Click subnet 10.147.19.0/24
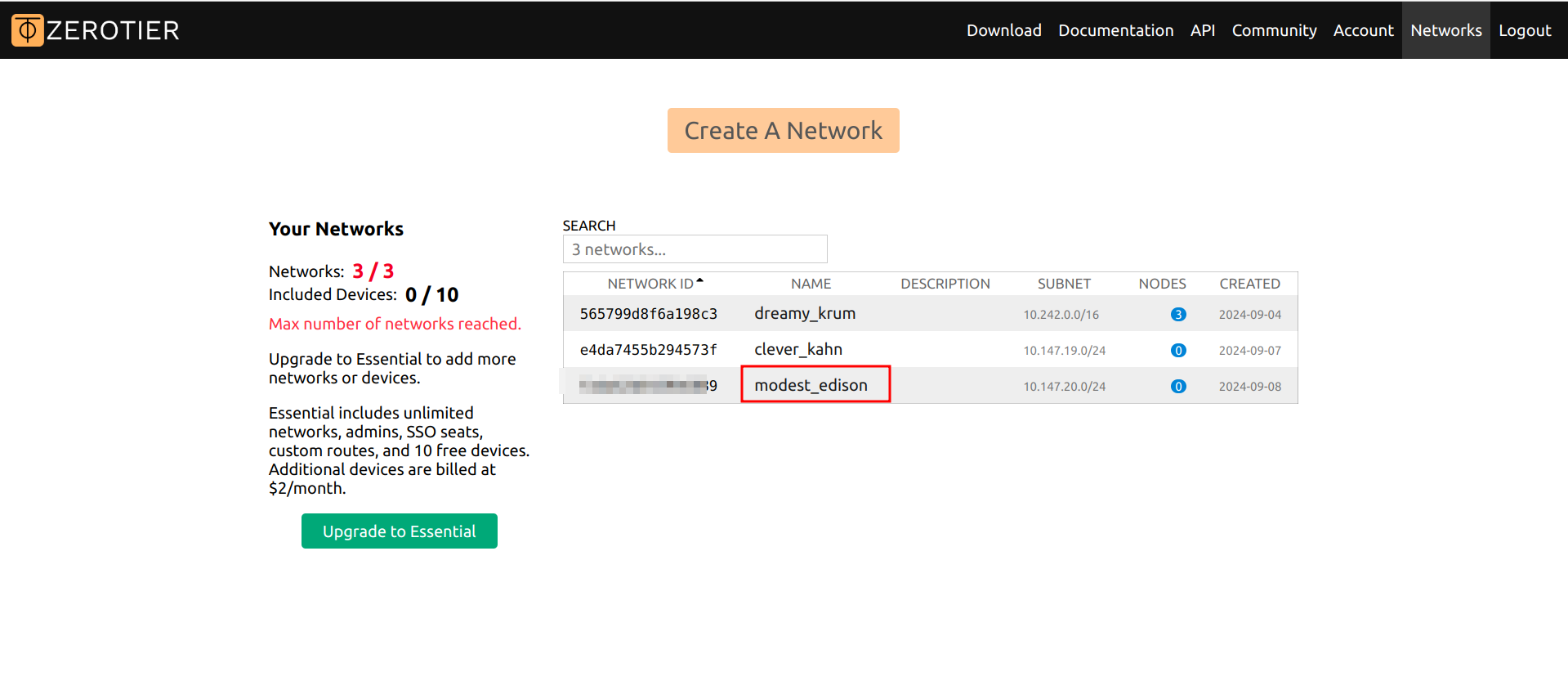 coord(1064,351)
